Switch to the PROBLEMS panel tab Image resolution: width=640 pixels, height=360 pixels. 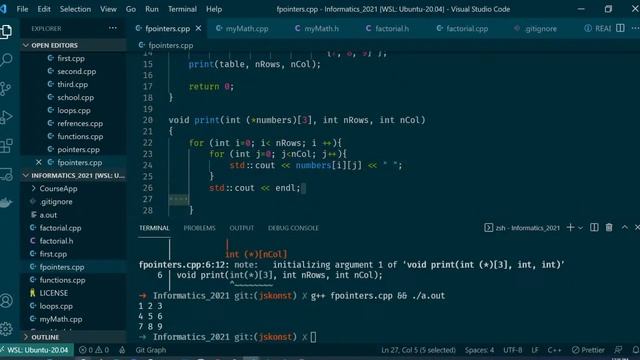(x=199, y=228)
